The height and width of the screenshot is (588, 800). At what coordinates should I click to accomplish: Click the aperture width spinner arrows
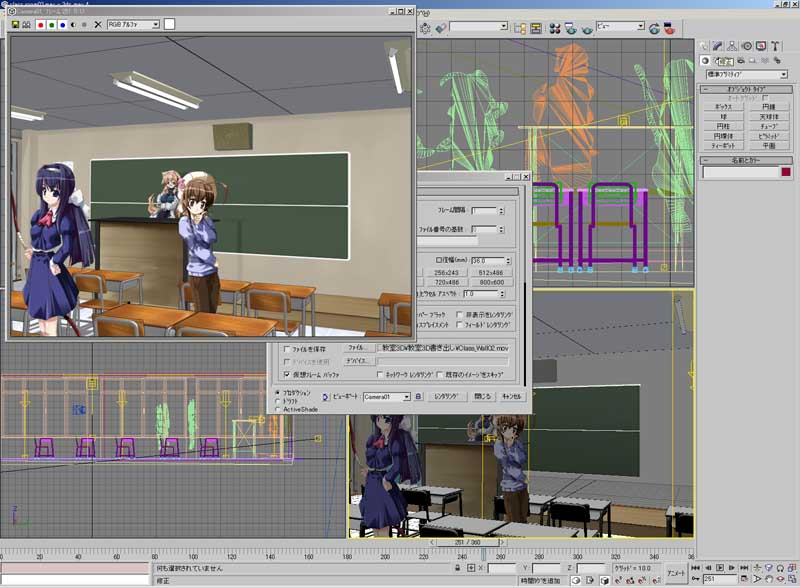point(508,261)
